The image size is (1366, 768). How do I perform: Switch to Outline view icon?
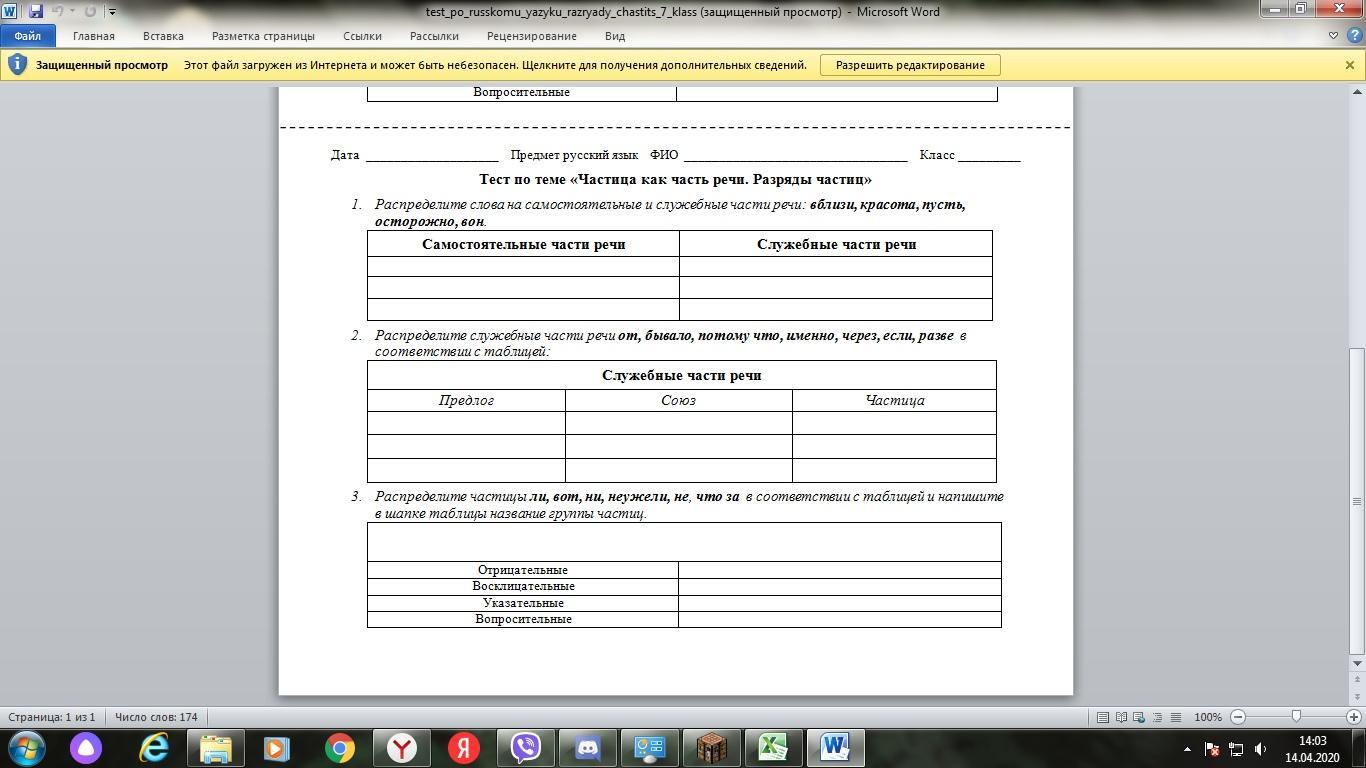point(1157,717)
